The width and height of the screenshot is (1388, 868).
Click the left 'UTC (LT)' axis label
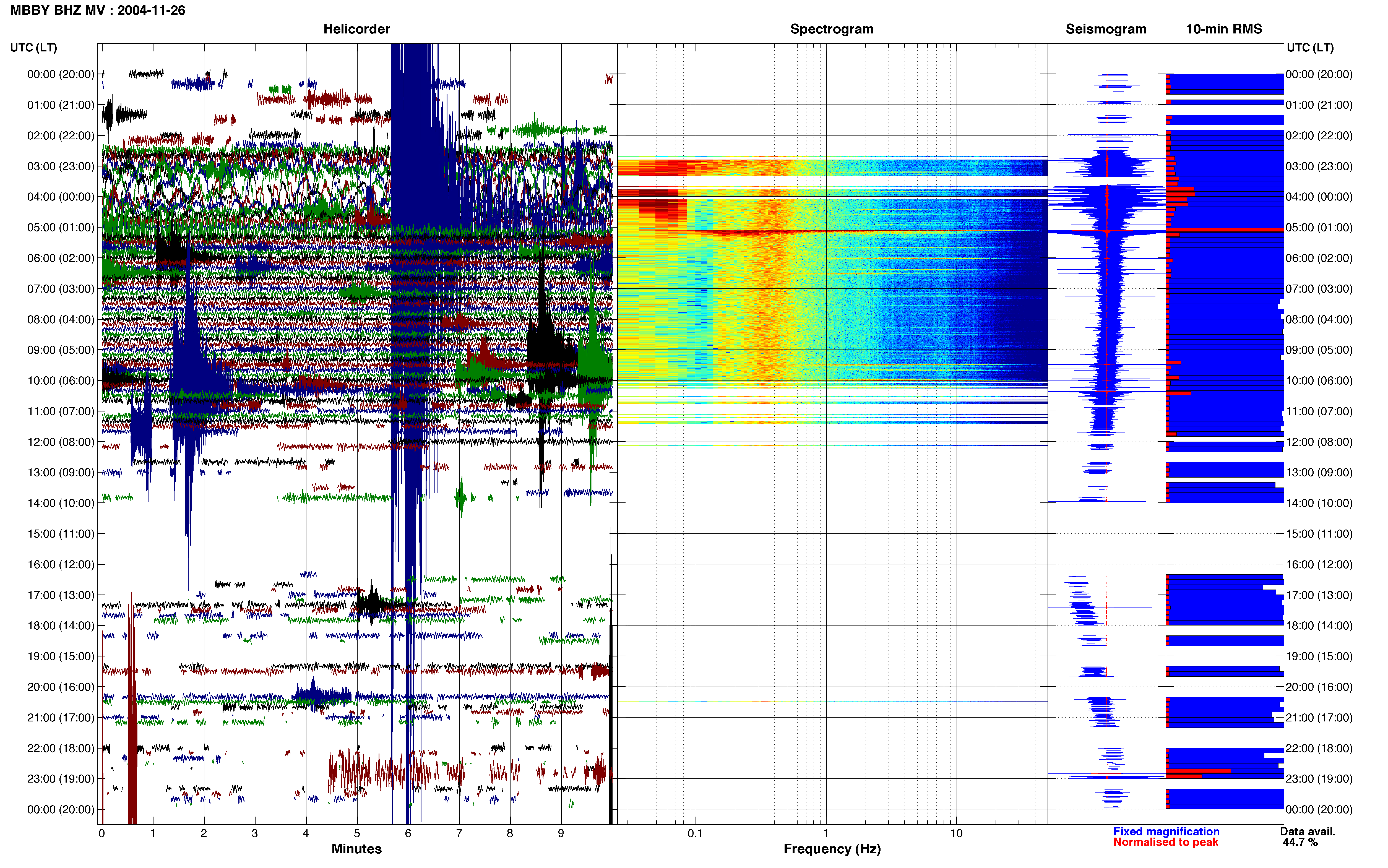34,48
